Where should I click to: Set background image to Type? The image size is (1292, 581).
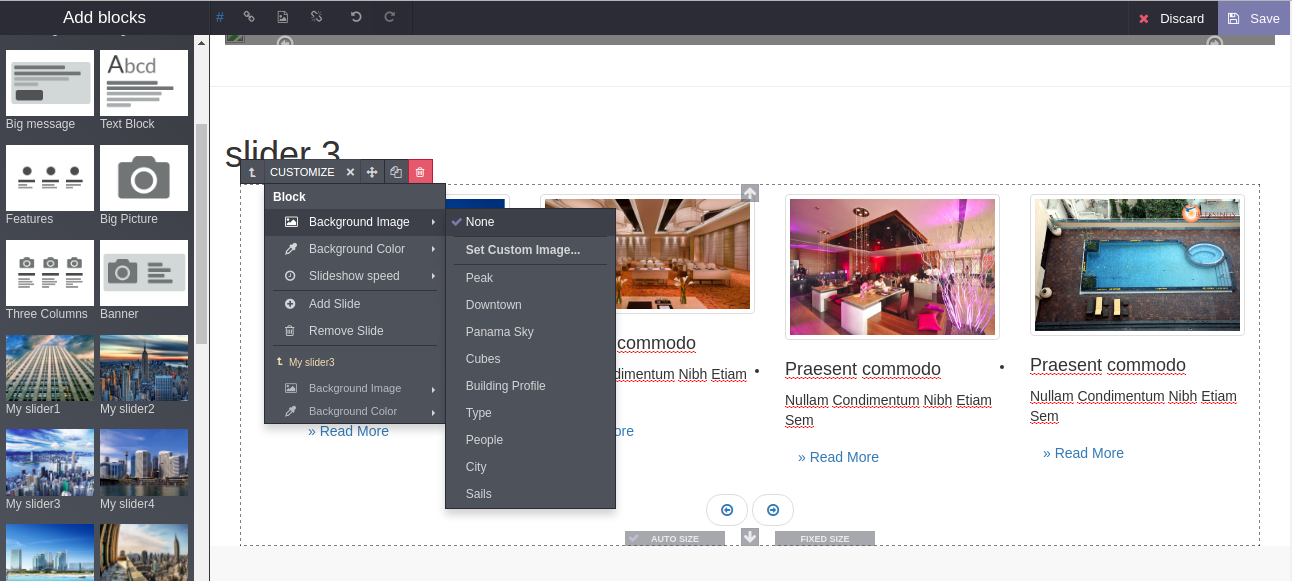pos(530,413)
